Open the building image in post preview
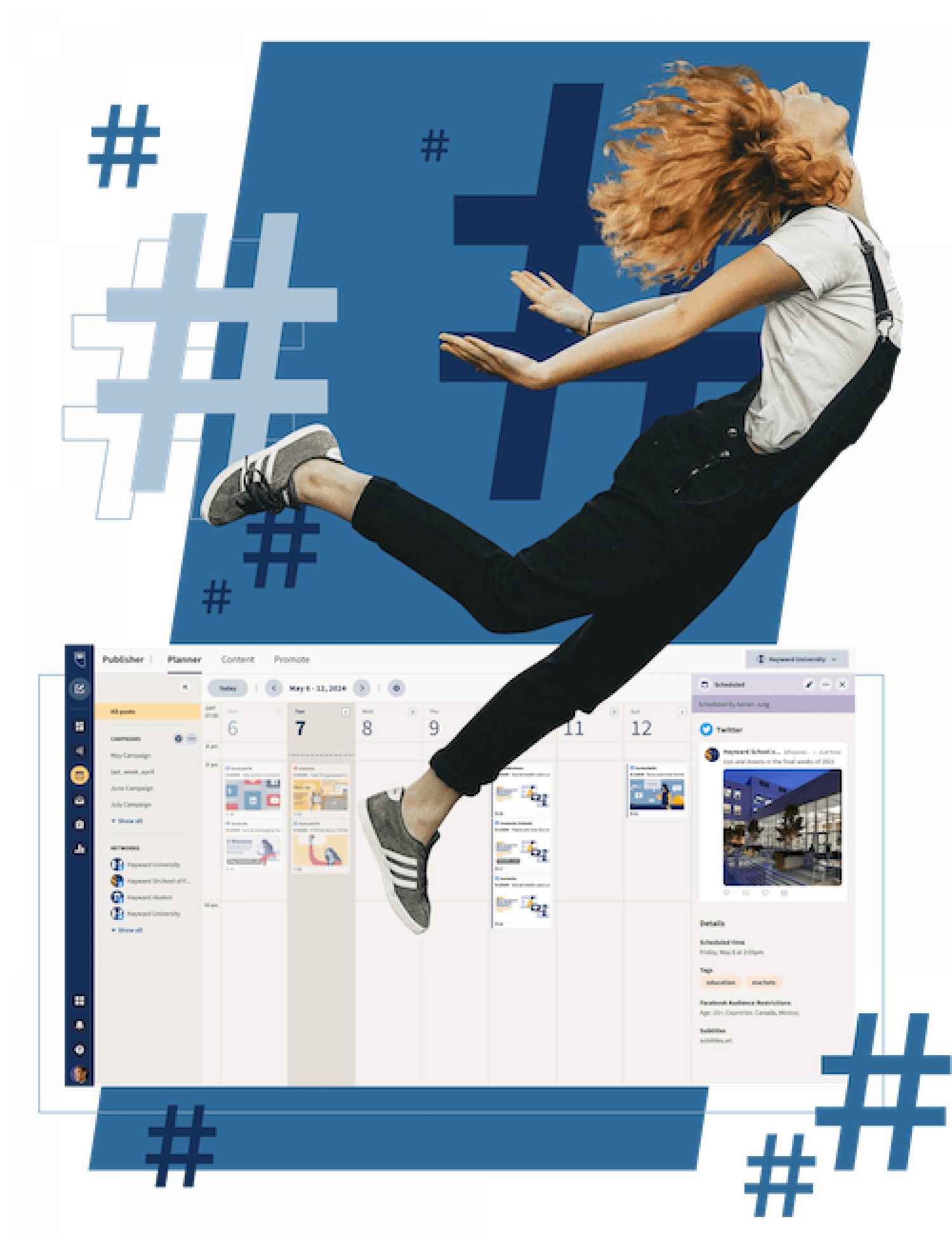Viewport: 952px width, 1238px height. 783,827
